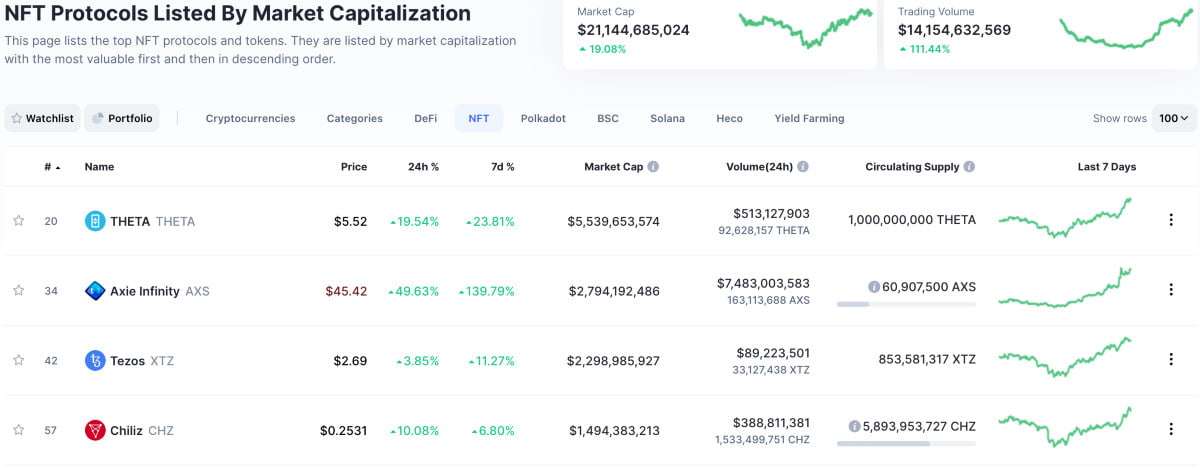Open the Watchlist button

click(x=42, y=118)
